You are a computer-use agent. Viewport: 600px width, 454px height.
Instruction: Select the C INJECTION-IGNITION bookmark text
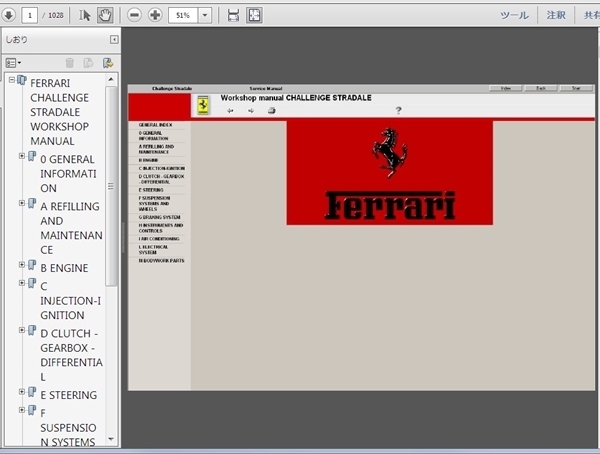(x=71, y=301)
